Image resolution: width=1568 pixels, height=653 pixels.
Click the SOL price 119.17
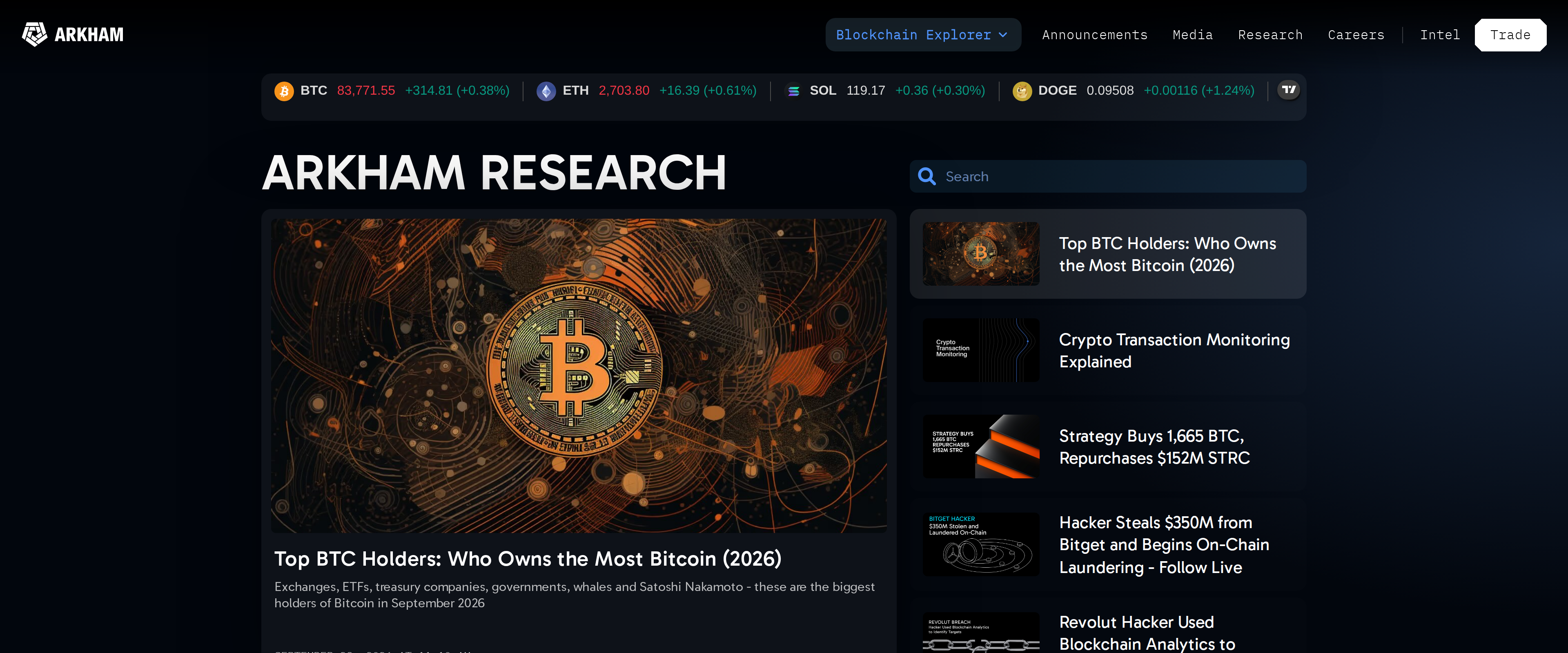pos(866,91)
